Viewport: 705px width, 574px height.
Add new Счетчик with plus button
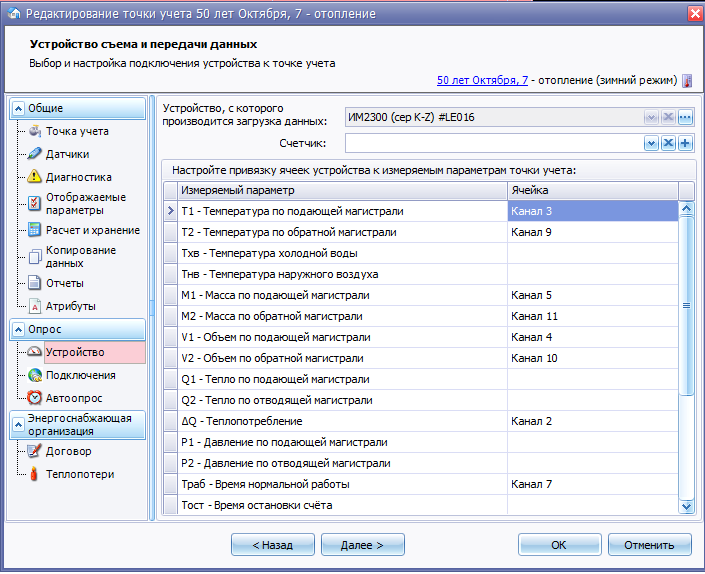pos(685,143)
